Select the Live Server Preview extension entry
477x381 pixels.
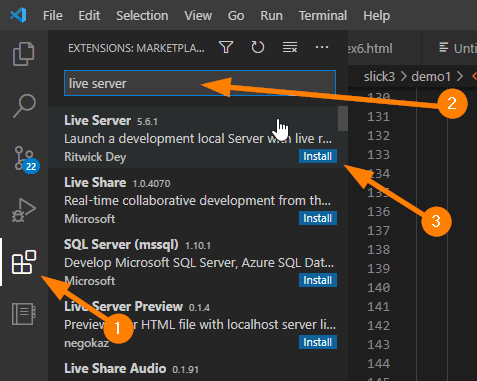[x=198, y=323]
